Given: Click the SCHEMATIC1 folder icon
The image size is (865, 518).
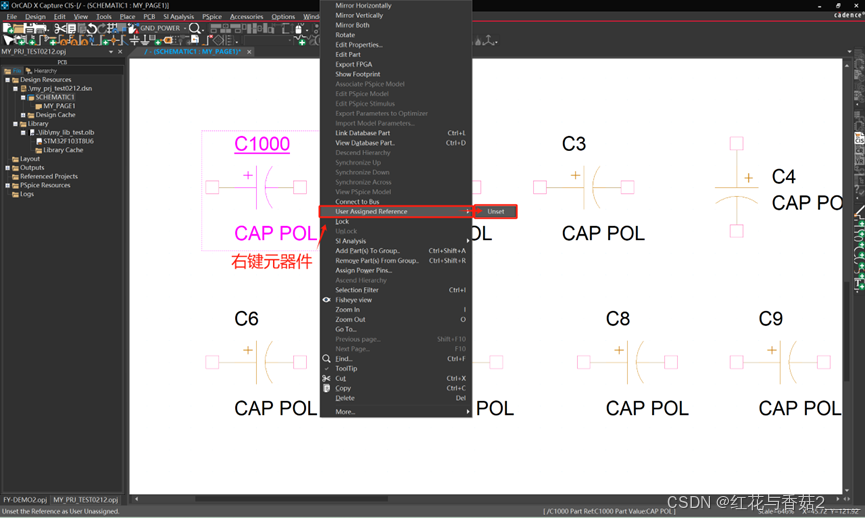Looking at the screenshot, I should [x=31, y=97].
